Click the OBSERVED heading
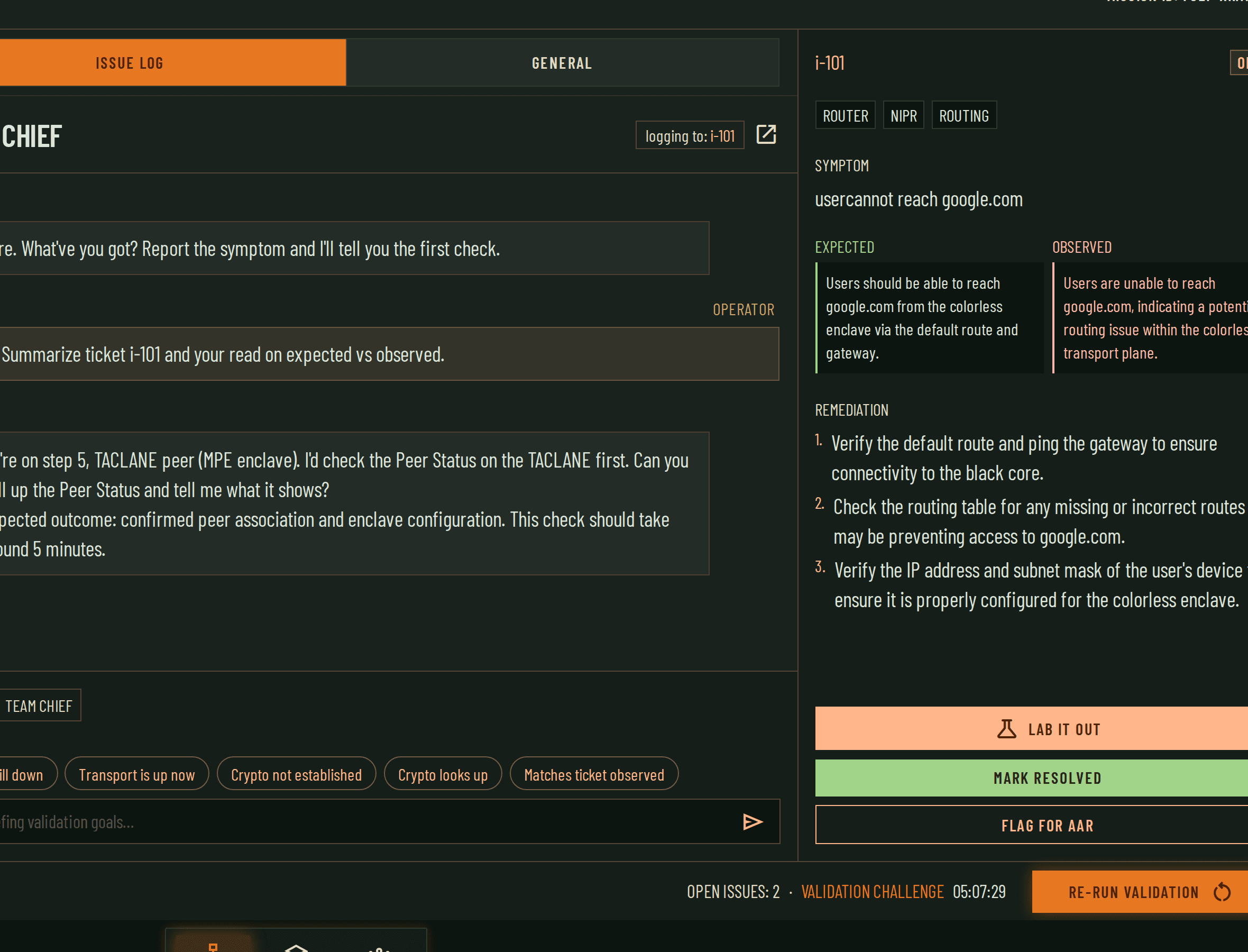The width and height of the screenshot is (1248, 952). pos(1082,247)
